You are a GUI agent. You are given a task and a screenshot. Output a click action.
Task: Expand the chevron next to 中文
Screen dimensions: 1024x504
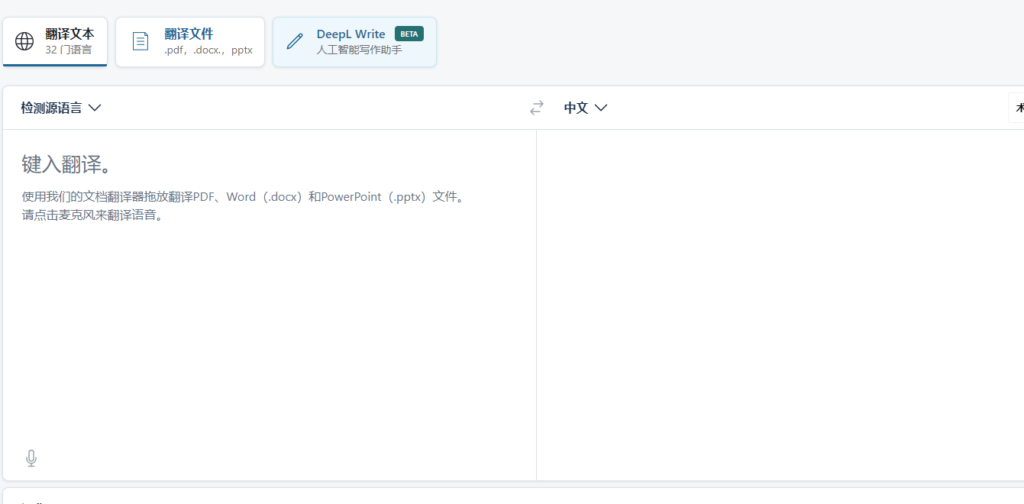(601, 108)
